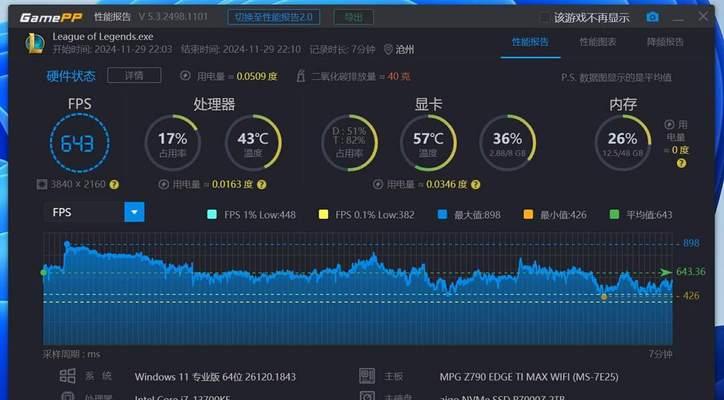Click the MPG Z790 EDGE TI MAX WIFI text
The width and height of the screenshot is (724, 400).
[529, 377]
